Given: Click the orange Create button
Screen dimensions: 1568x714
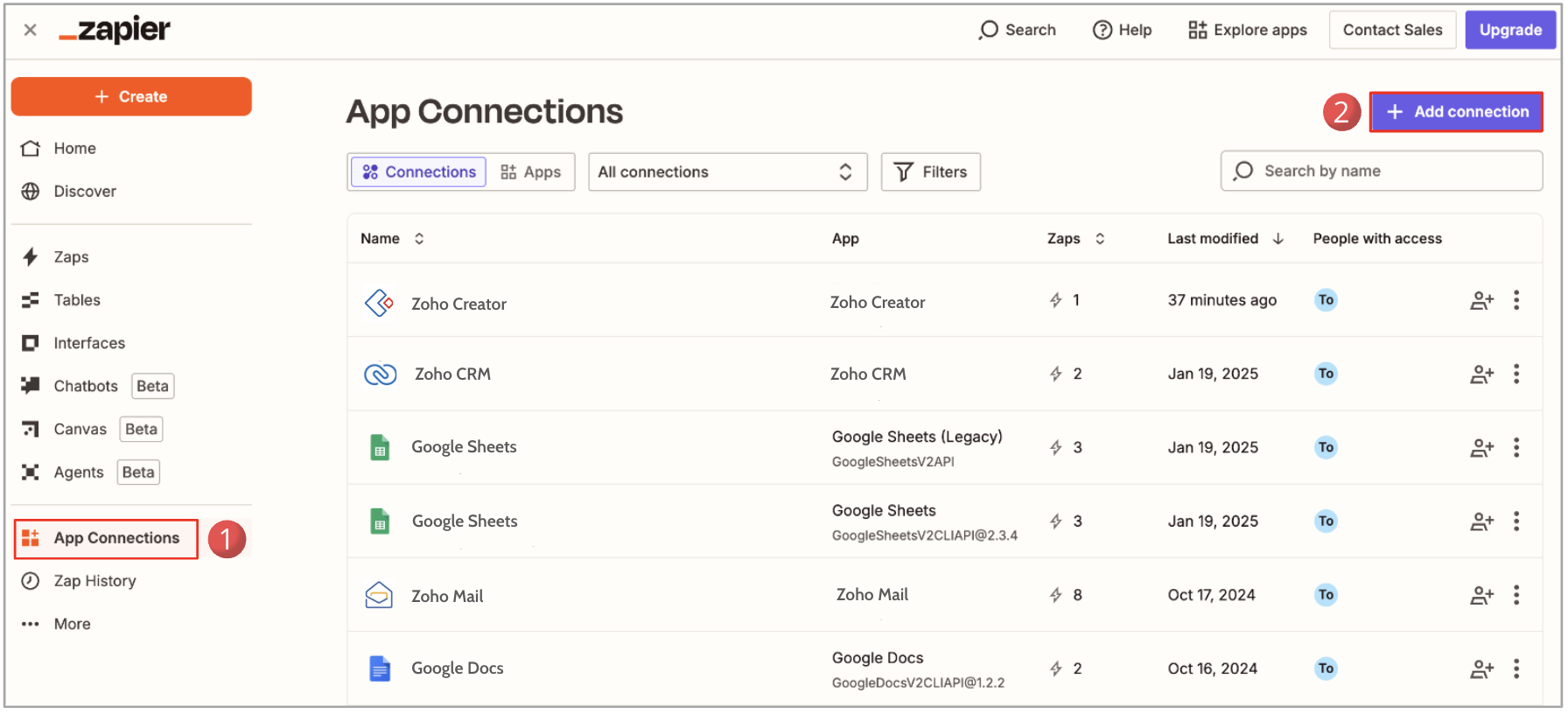Looking at the screenshot, I should click(x=131, y=96).
